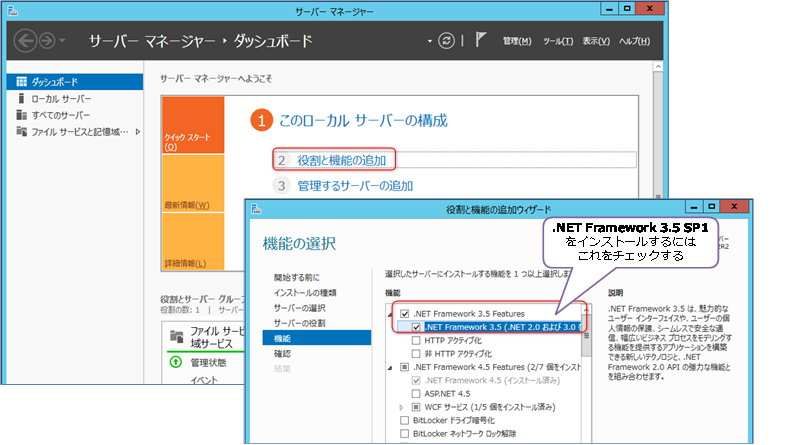800x445 pixels.
Task: Click the クイック スタート(Q) tile
Action: tap(193, 125)
